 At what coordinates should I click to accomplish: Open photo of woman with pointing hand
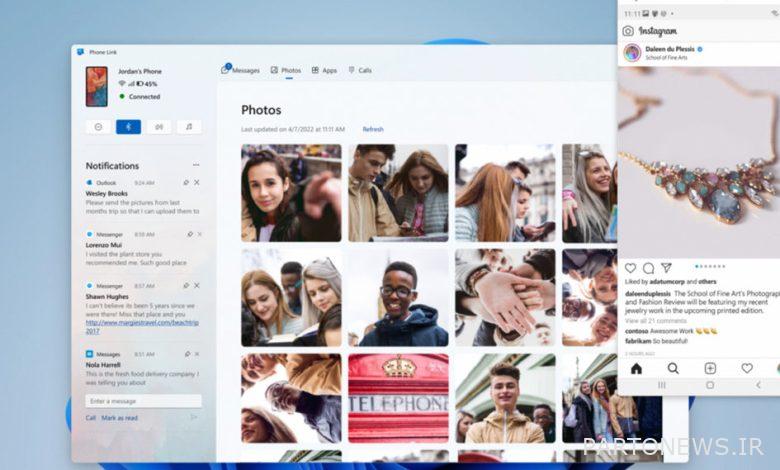292,193
